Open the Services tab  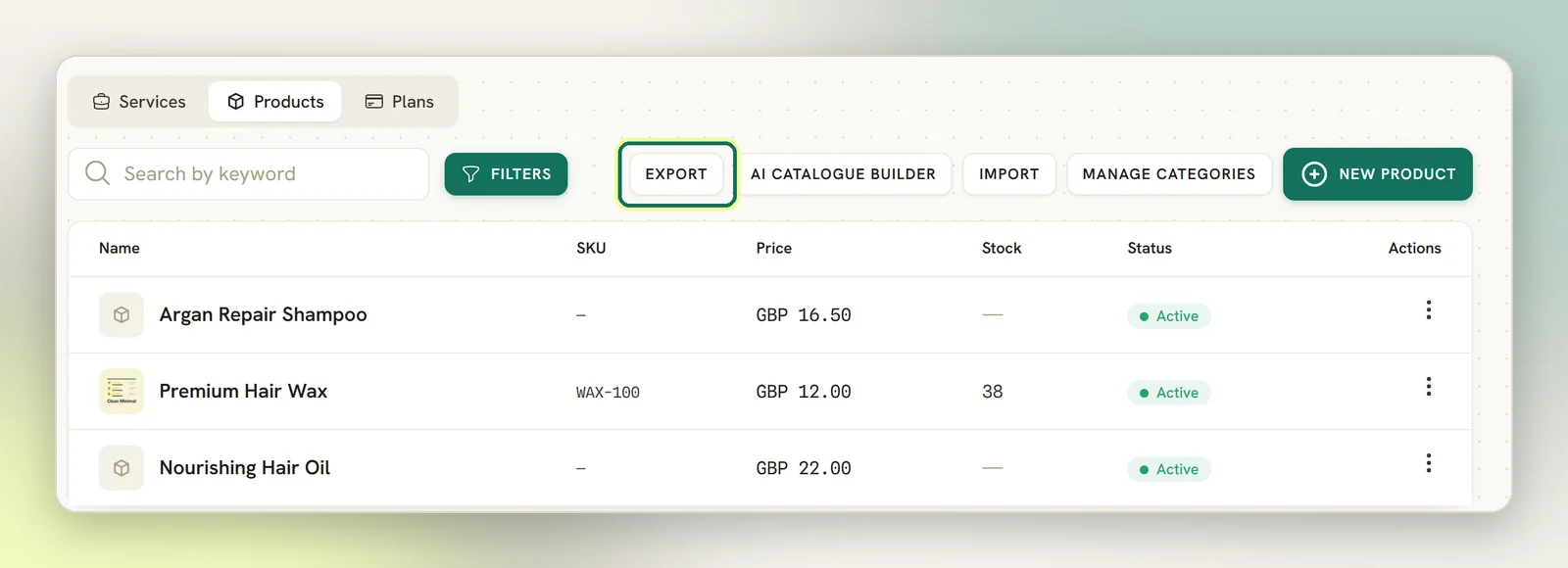(x=139, y=102)
